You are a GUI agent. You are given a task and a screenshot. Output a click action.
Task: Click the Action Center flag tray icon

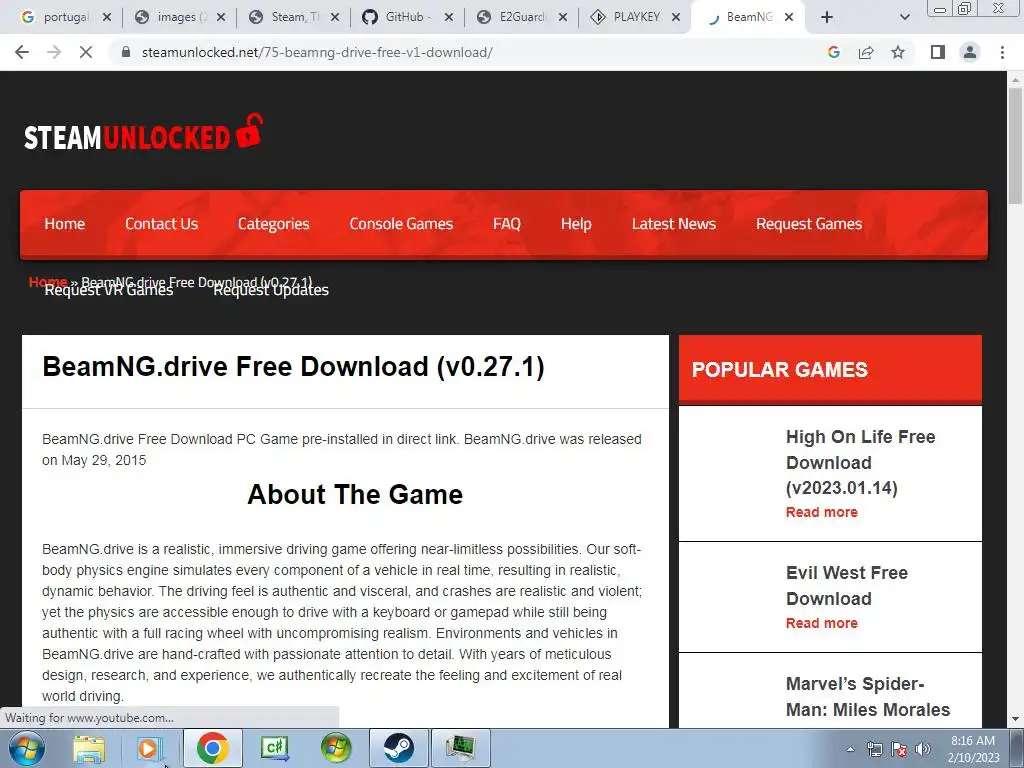click(x=899, y=749)
